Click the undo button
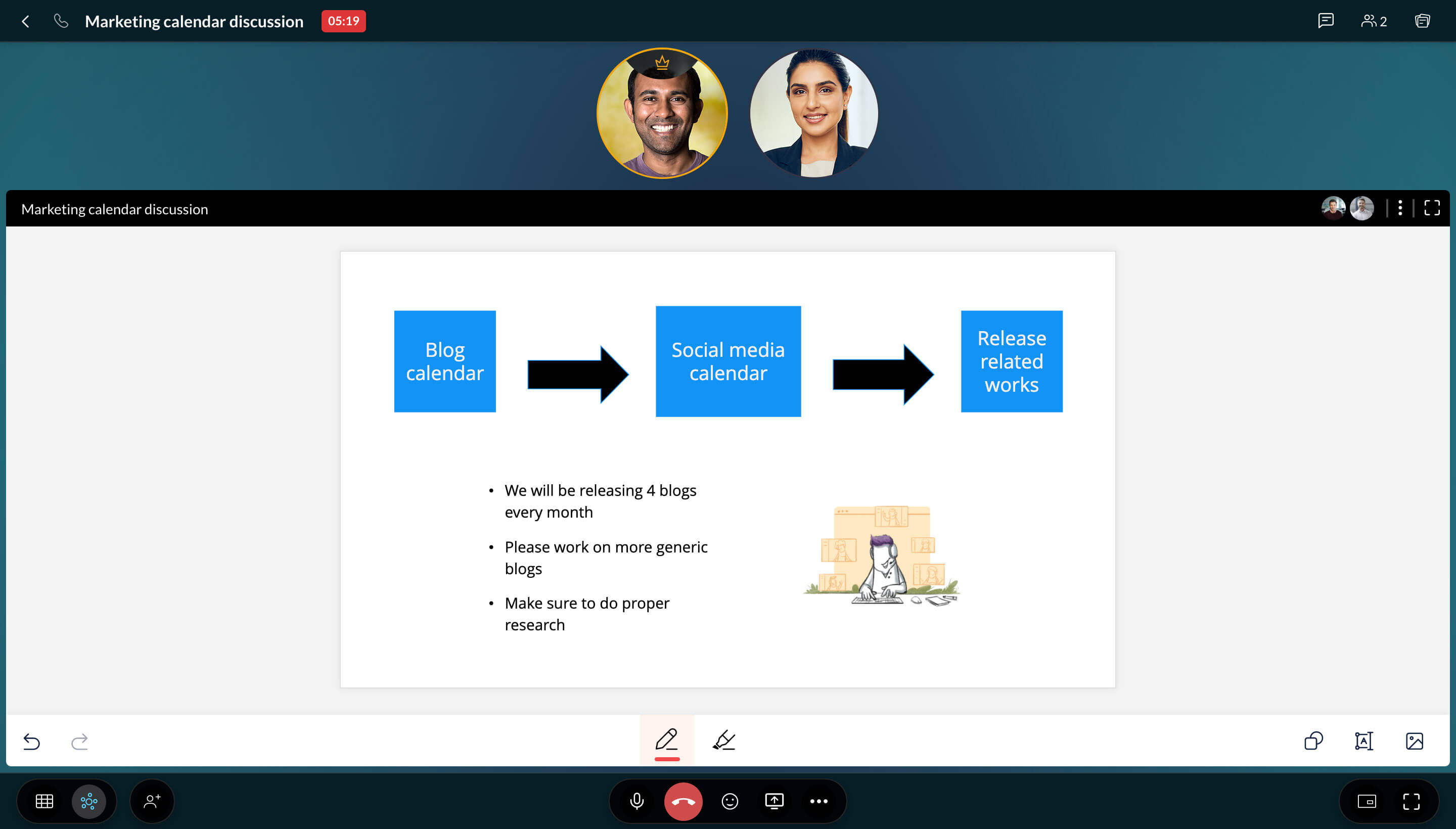The height and width of the screenshot is (829, 1456). 31,740
